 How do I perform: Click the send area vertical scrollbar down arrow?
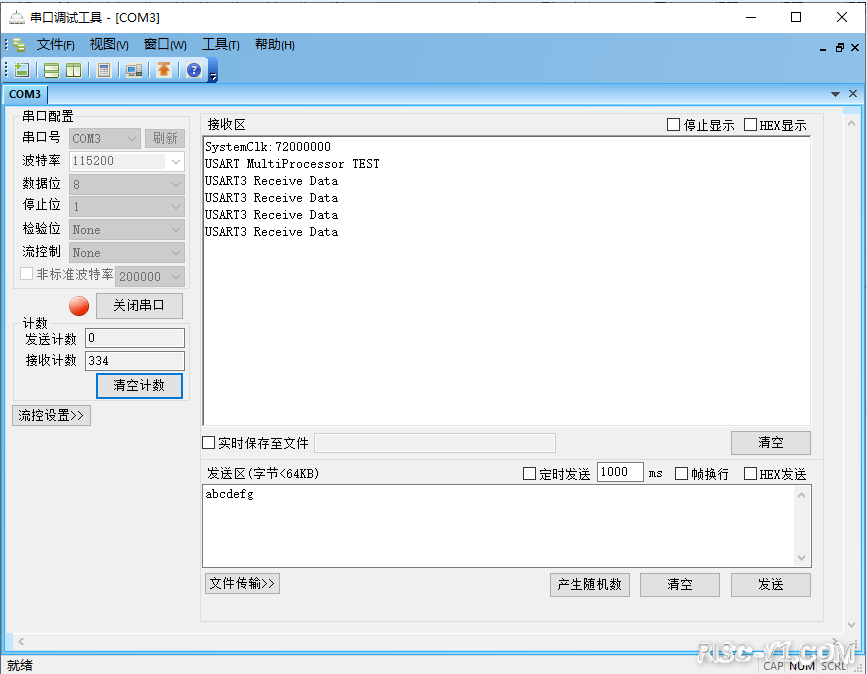[x=802, y=558]
